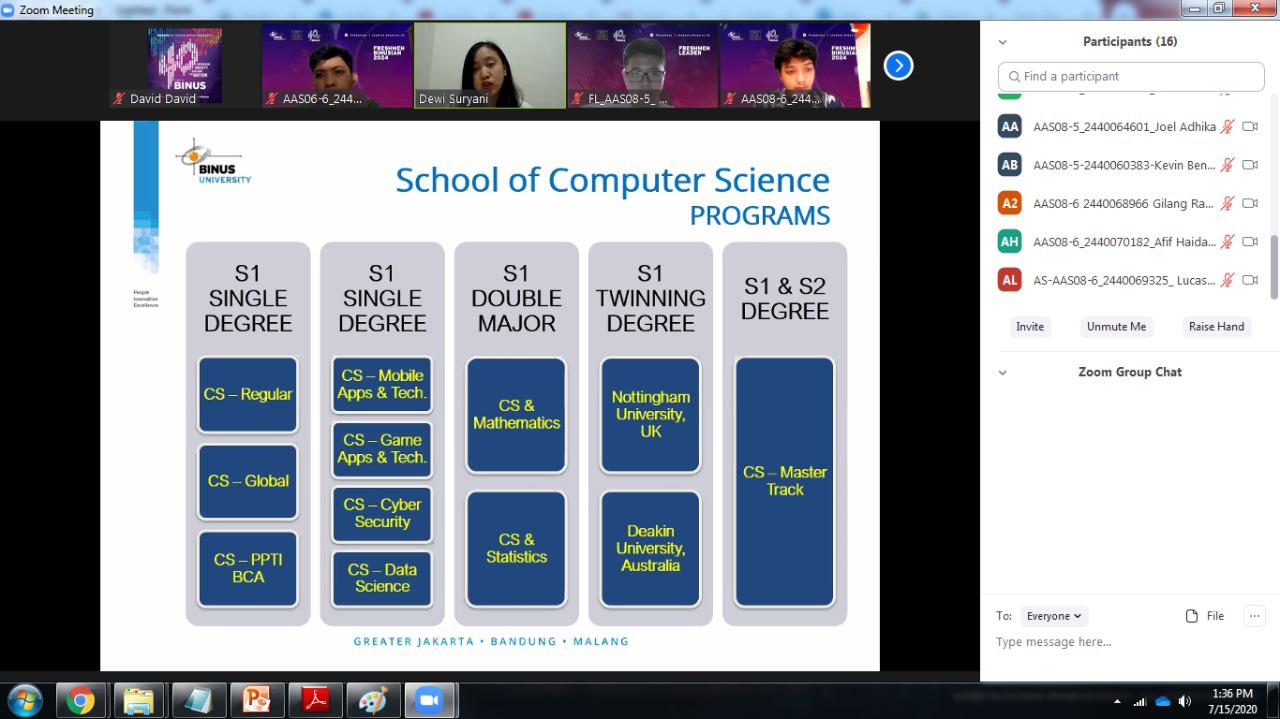Attach a file in chat
Screen dimensions: 1280x719
click(x=1205, y=616)
